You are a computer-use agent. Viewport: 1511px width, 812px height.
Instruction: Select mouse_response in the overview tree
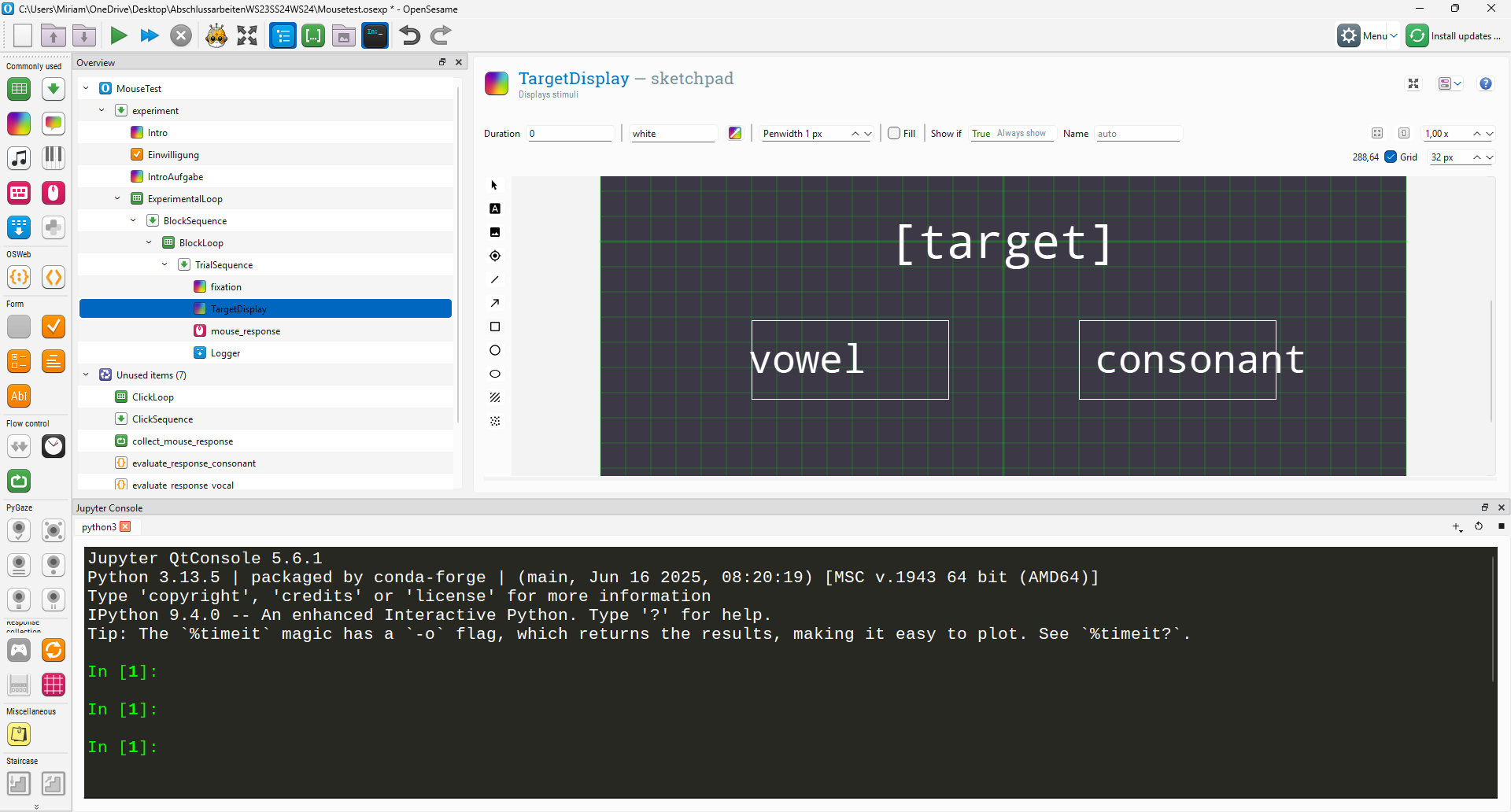click(x=245, y=331)
